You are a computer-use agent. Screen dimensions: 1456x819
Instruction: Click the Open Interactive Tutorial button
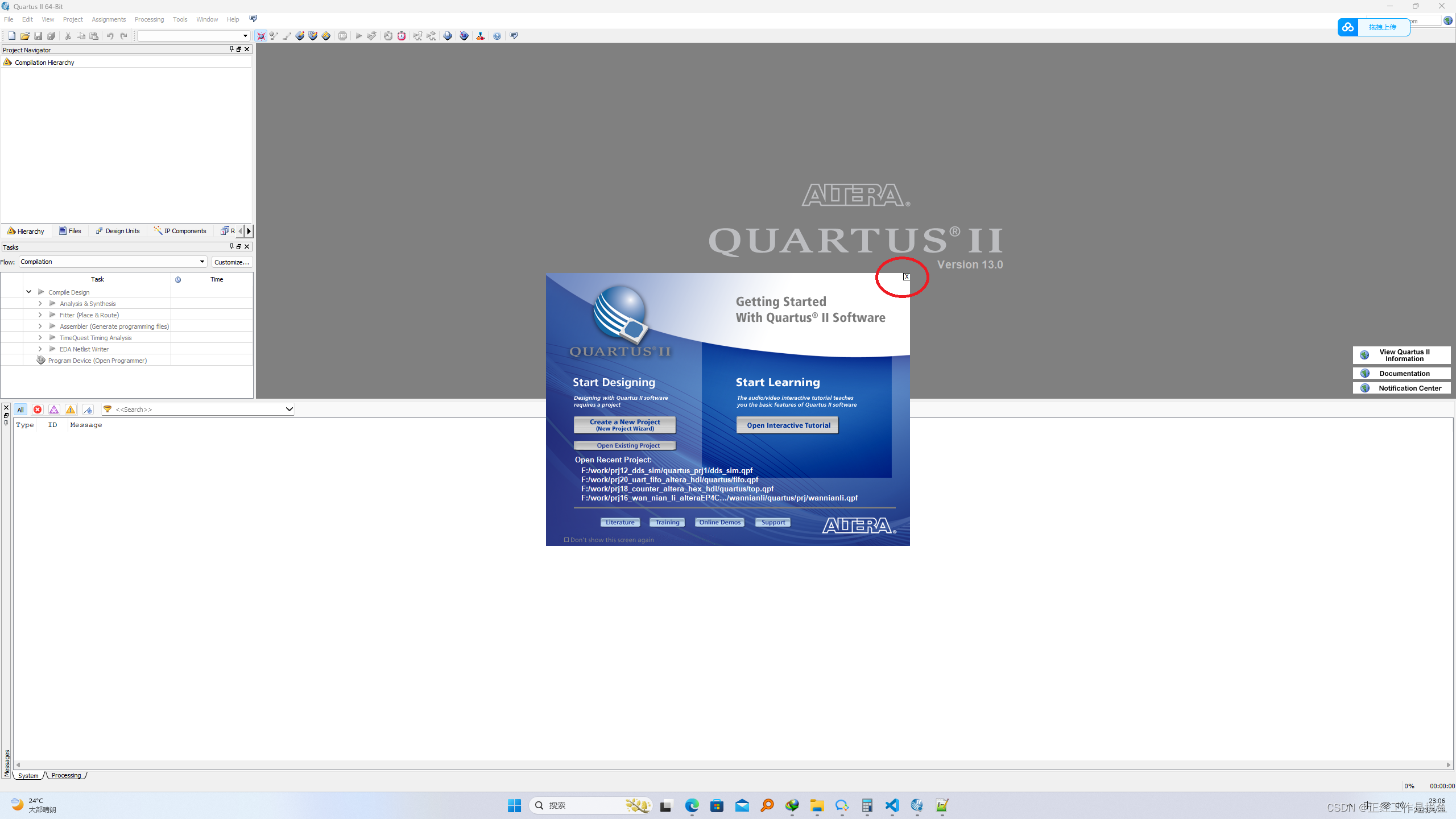coord(787,425)
